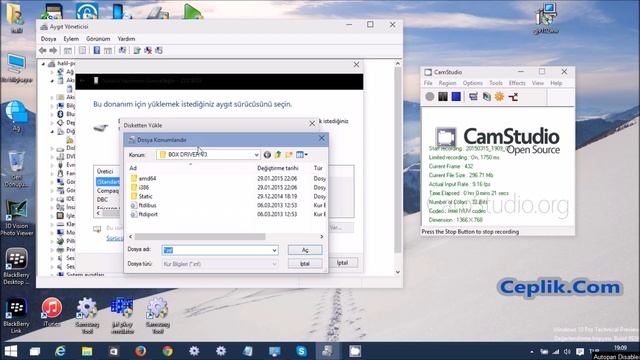
Task: Click the CamStudio pause button
Action: 443,97
